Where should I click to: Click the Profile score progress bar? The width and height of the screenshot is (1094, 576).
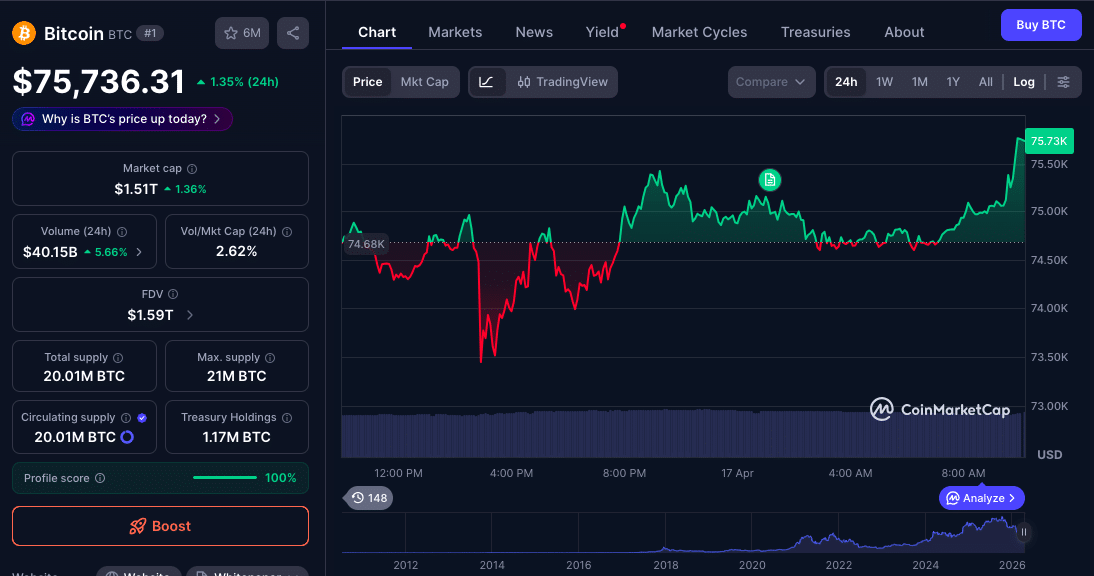coord(225,478)
